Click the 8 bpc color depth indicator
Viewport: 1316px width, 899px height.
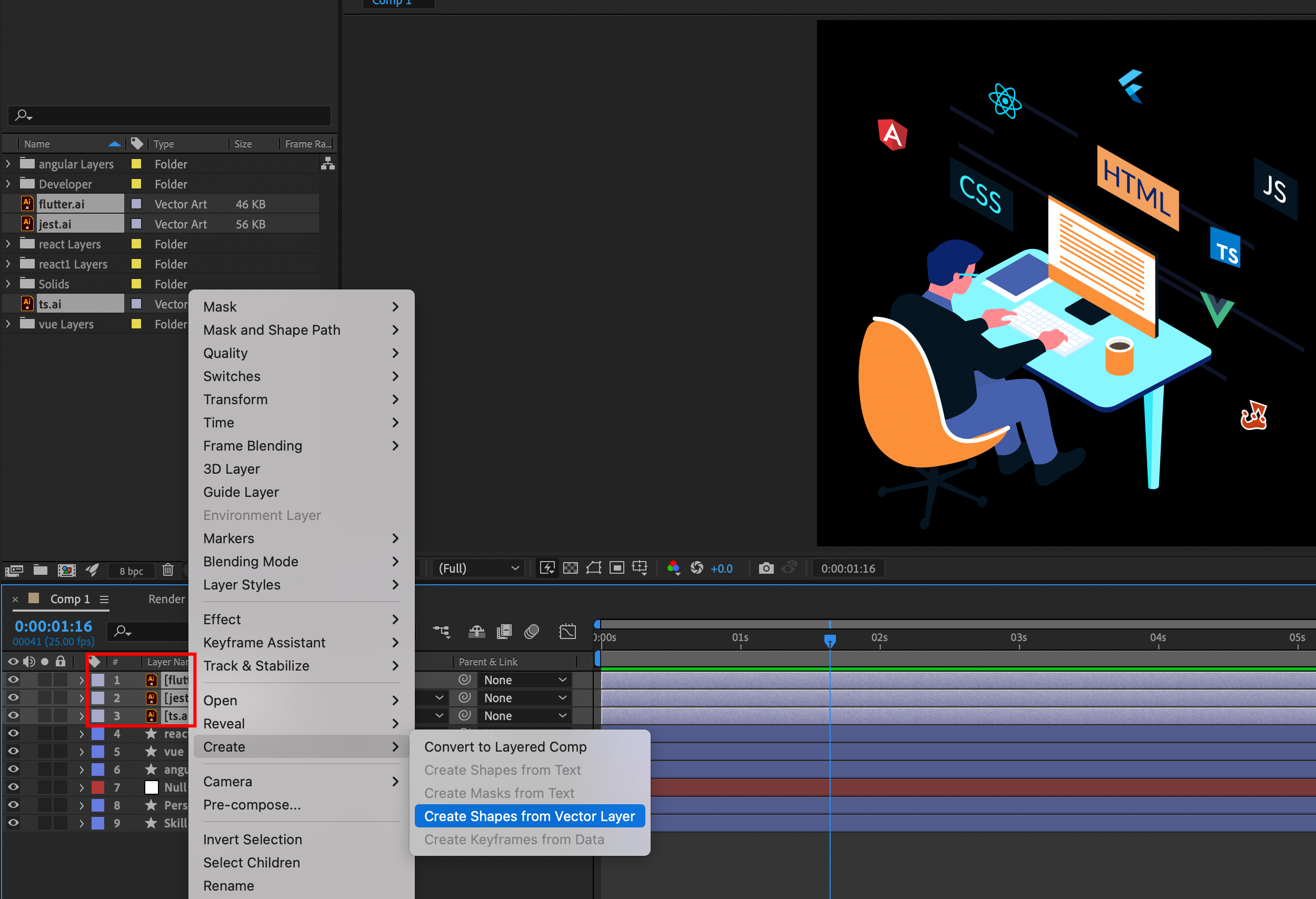131,570
